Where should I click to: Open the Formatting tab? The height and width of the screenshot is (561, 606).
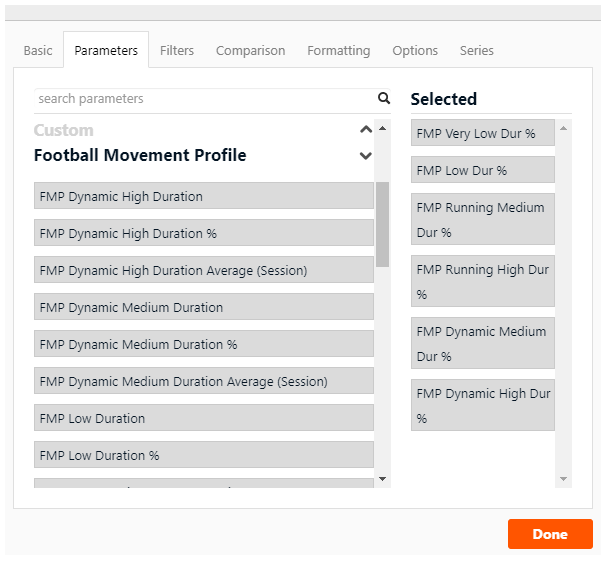[x=338, y=51]
